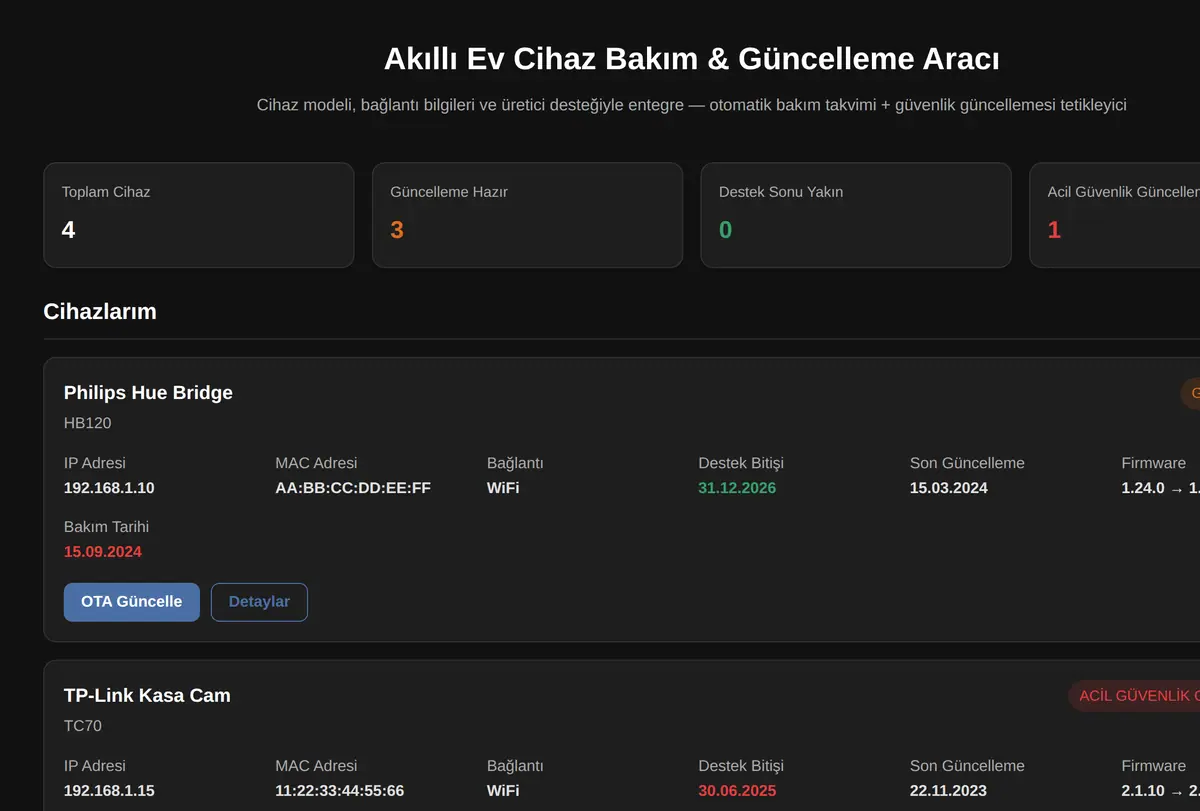Click firmware version 1.24.0 on Philips Hue
The height and width of the screenshot is (811, 1200).
1143,488
